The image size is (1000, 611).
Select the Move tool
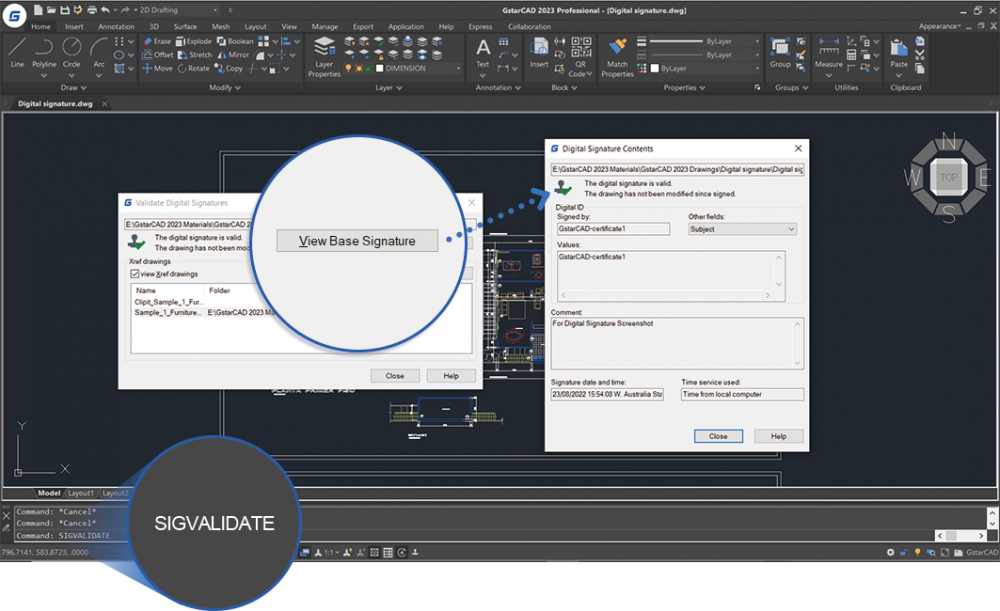pyautogui.click(x=157, y=68)
